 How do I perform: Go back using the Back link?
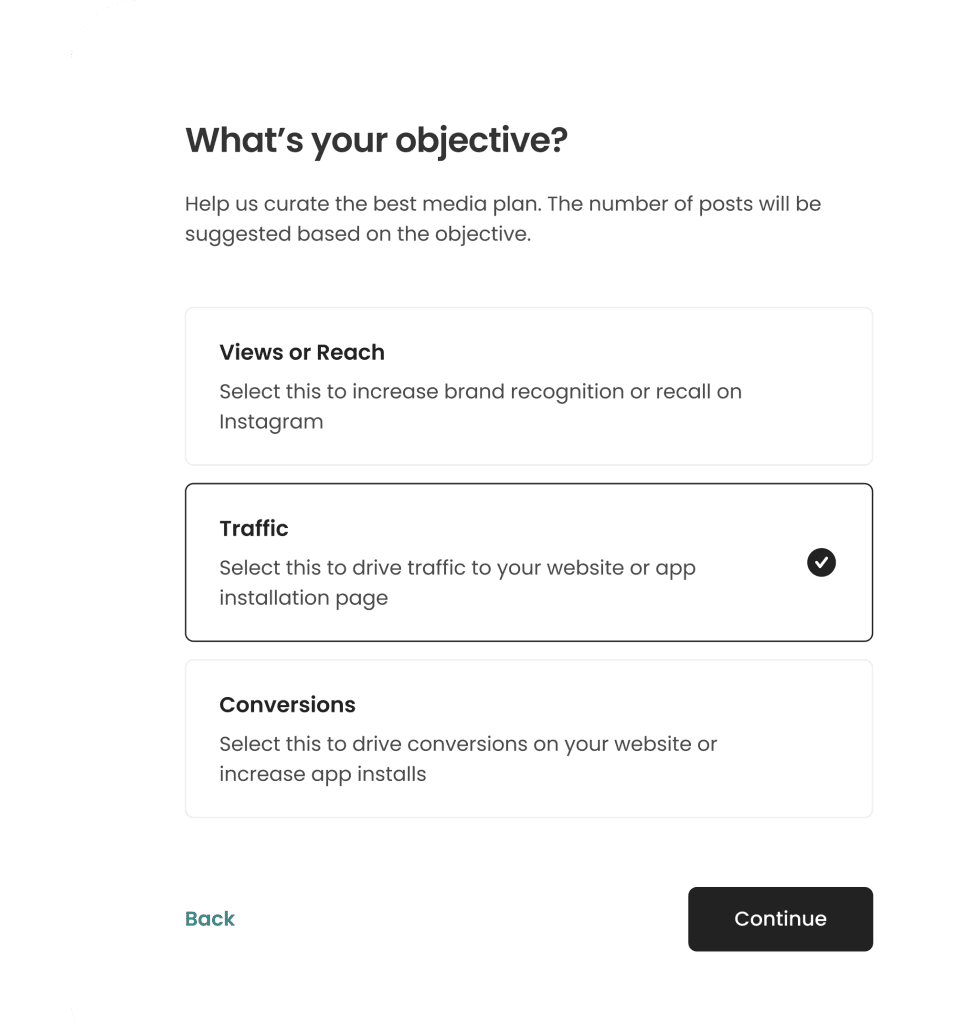[210, 919]
